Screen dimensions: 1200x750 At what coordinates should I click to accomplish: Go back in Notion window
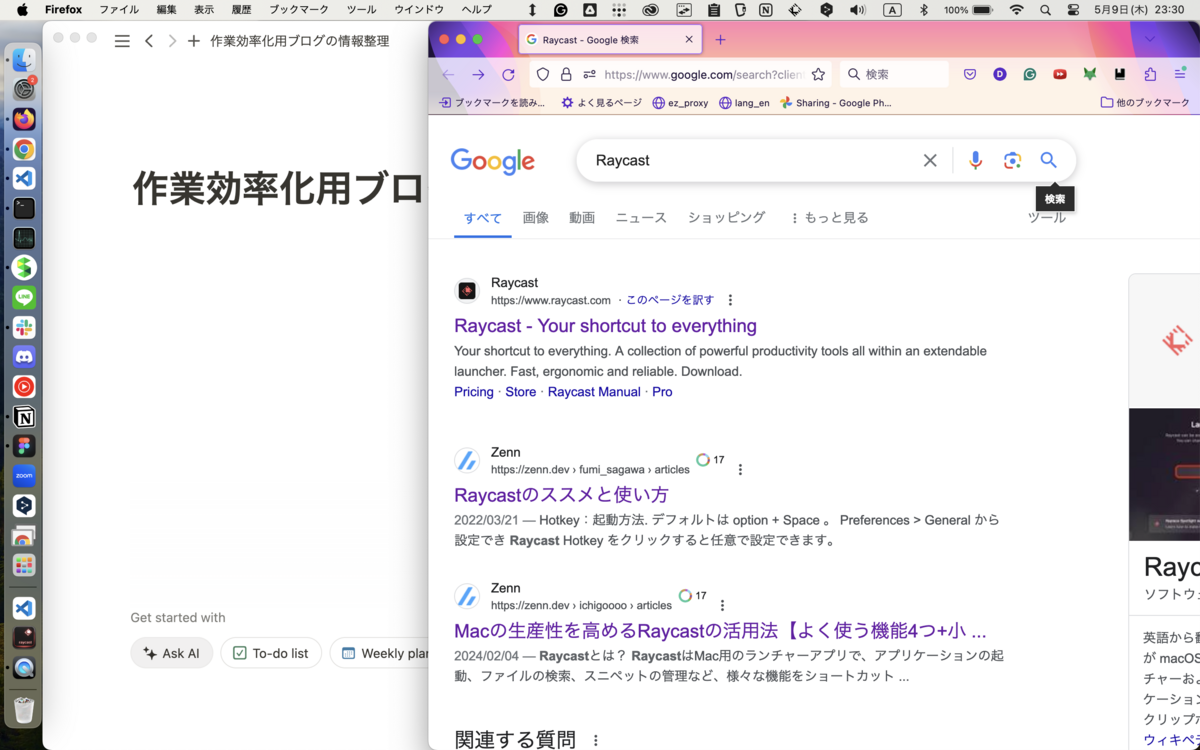pos(149,41)
